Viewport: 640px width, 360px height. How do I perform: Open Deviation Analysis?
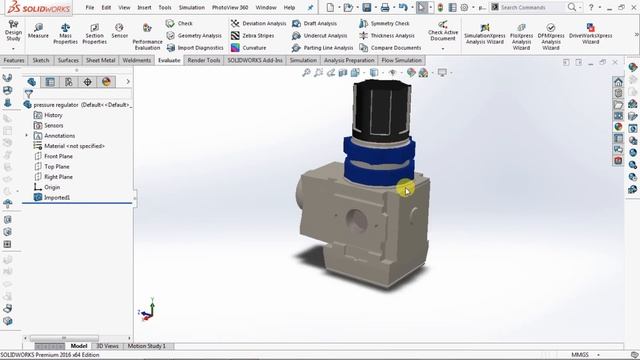click(x=258, y=23)
